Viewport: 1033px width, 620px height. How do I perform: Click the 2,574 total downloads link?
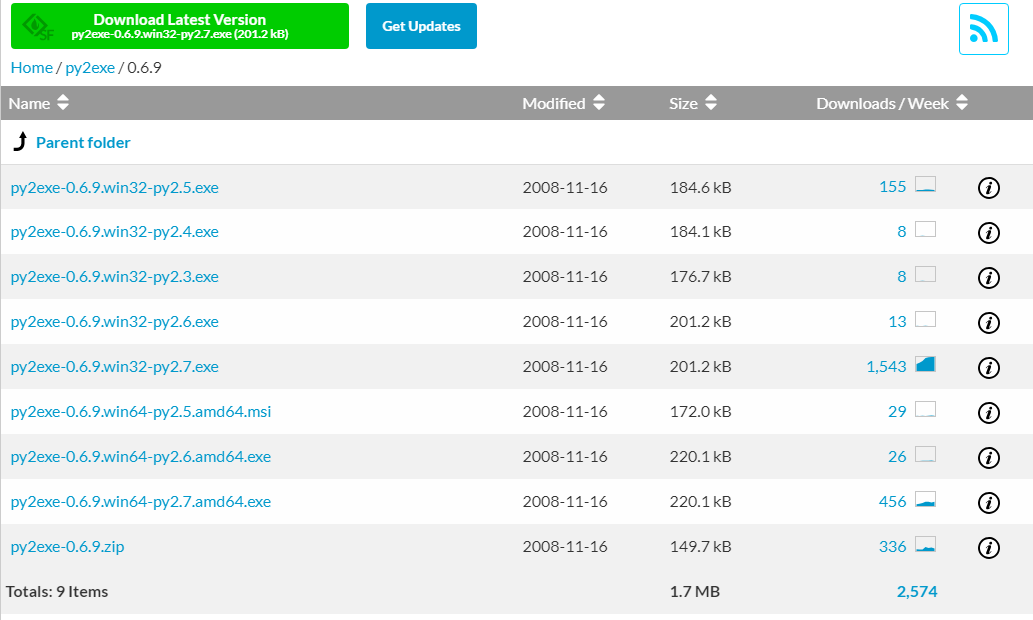(917, 592)
